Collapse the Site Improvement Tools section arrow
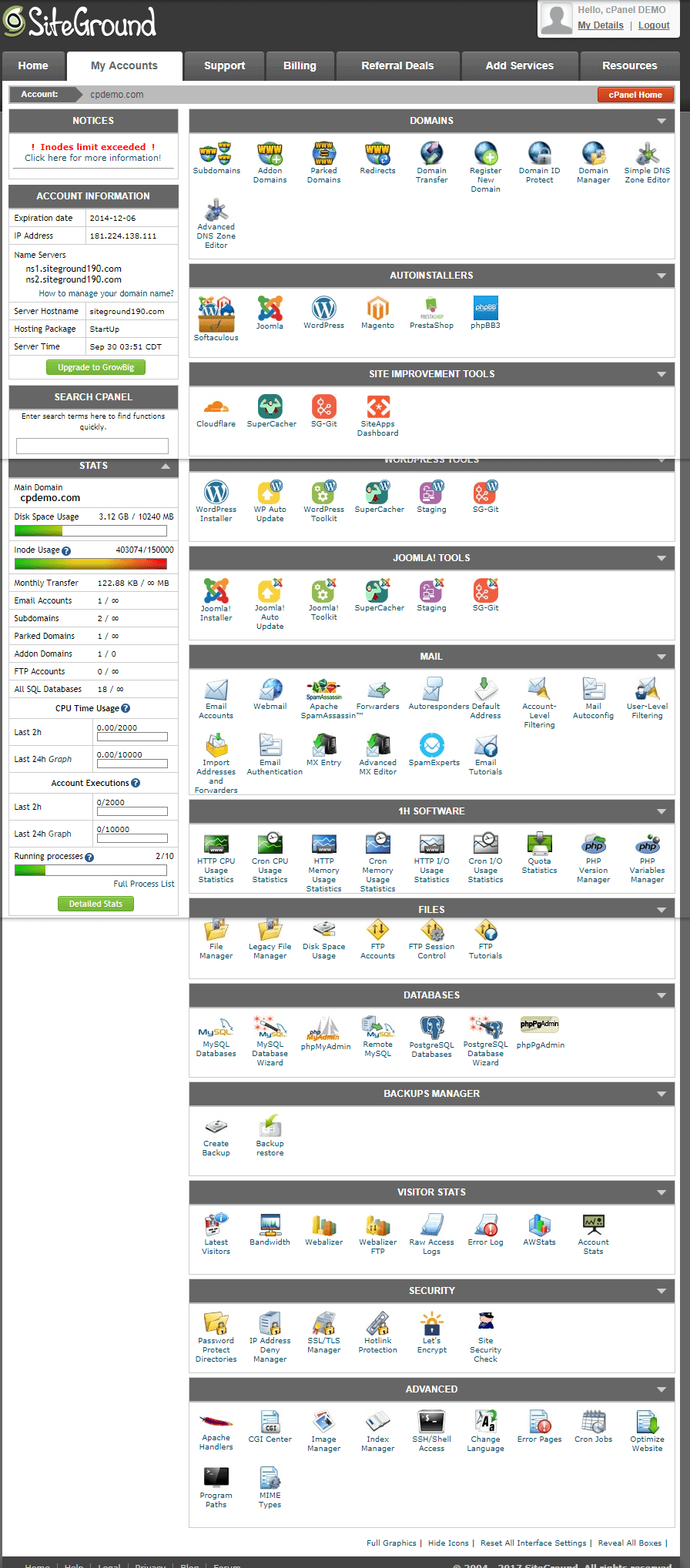690x1568 pixels. 662,374
